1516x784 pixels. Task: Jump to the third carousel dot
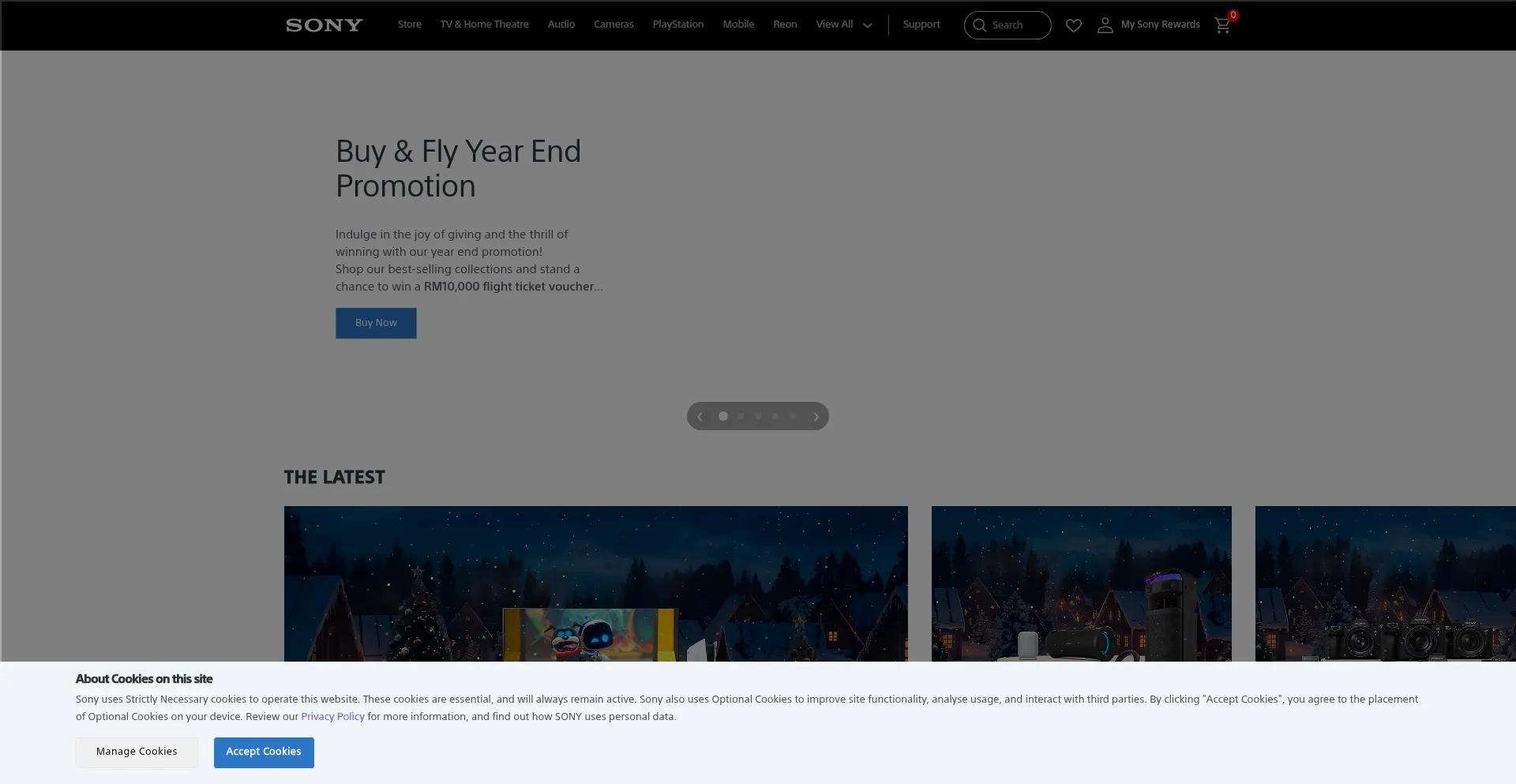tap(758, 416)
